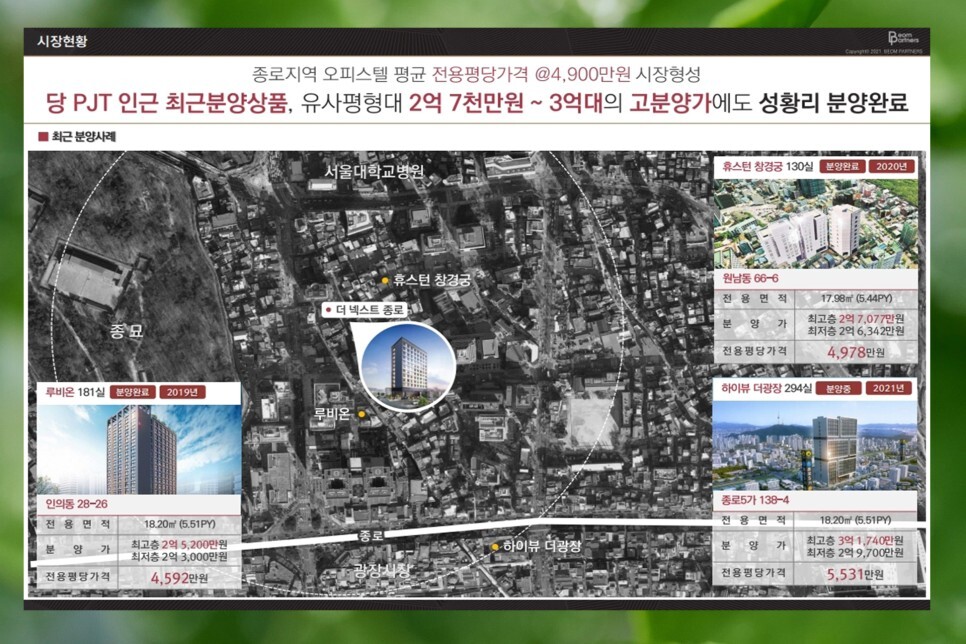
Task: Click the 최저층 2억 6,342만원 price
Action: [x=856, y=331]
